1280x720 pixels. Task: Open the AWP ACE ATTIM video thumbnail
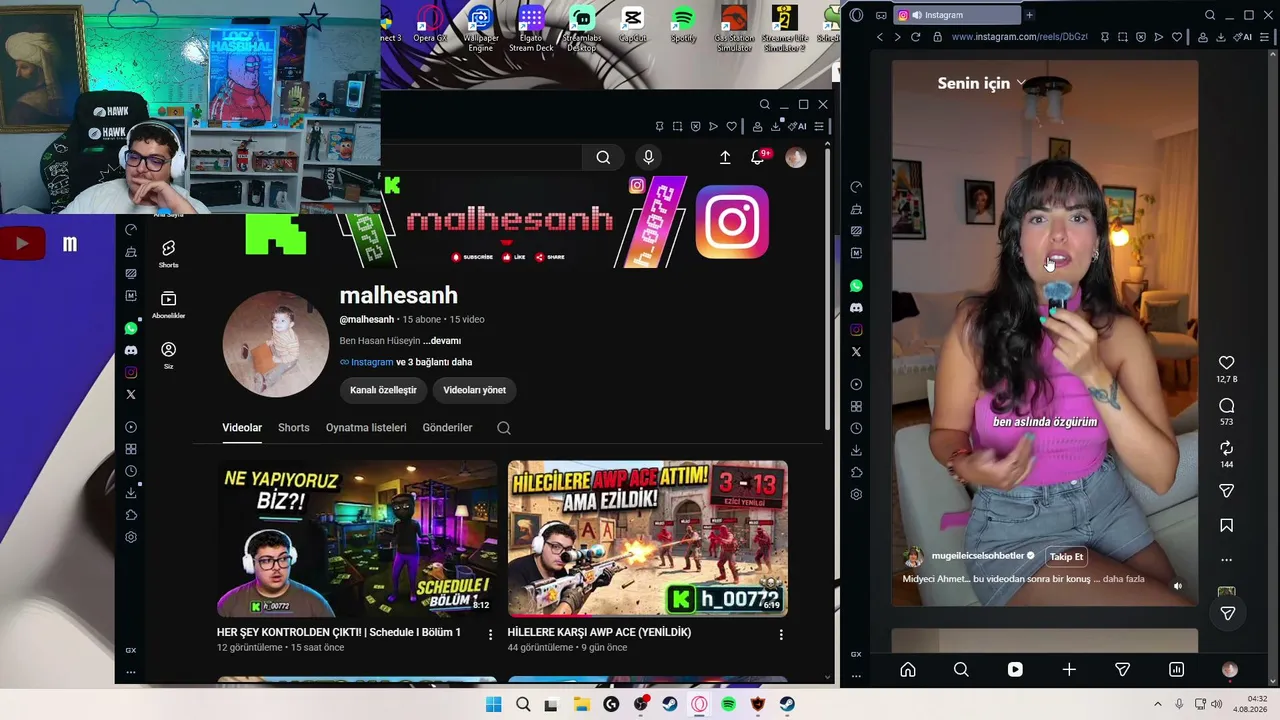[x=647, y=538]
